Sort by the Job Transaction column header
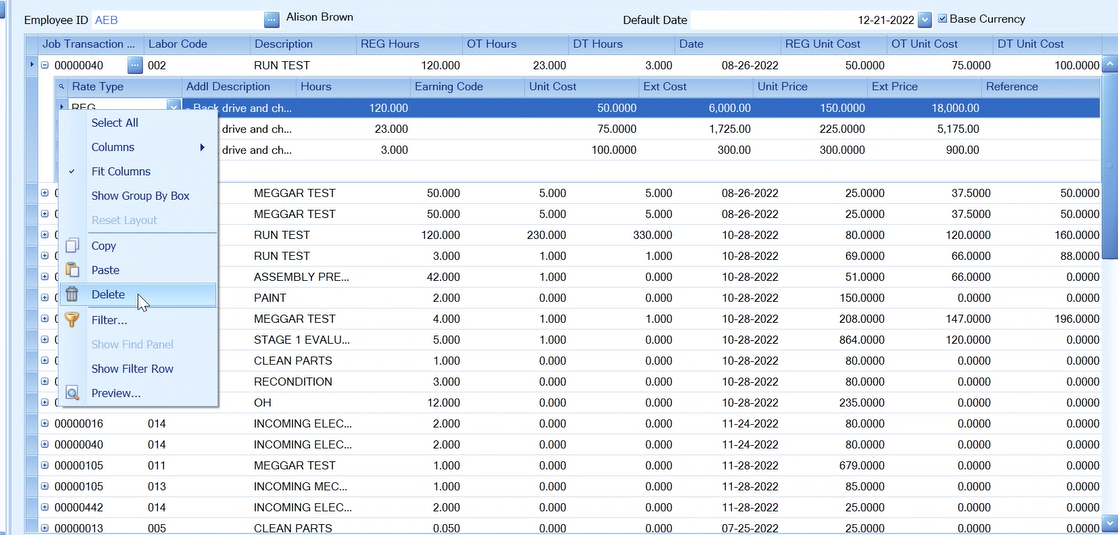This screenshot has width=1118, height=535. (91, 44)
